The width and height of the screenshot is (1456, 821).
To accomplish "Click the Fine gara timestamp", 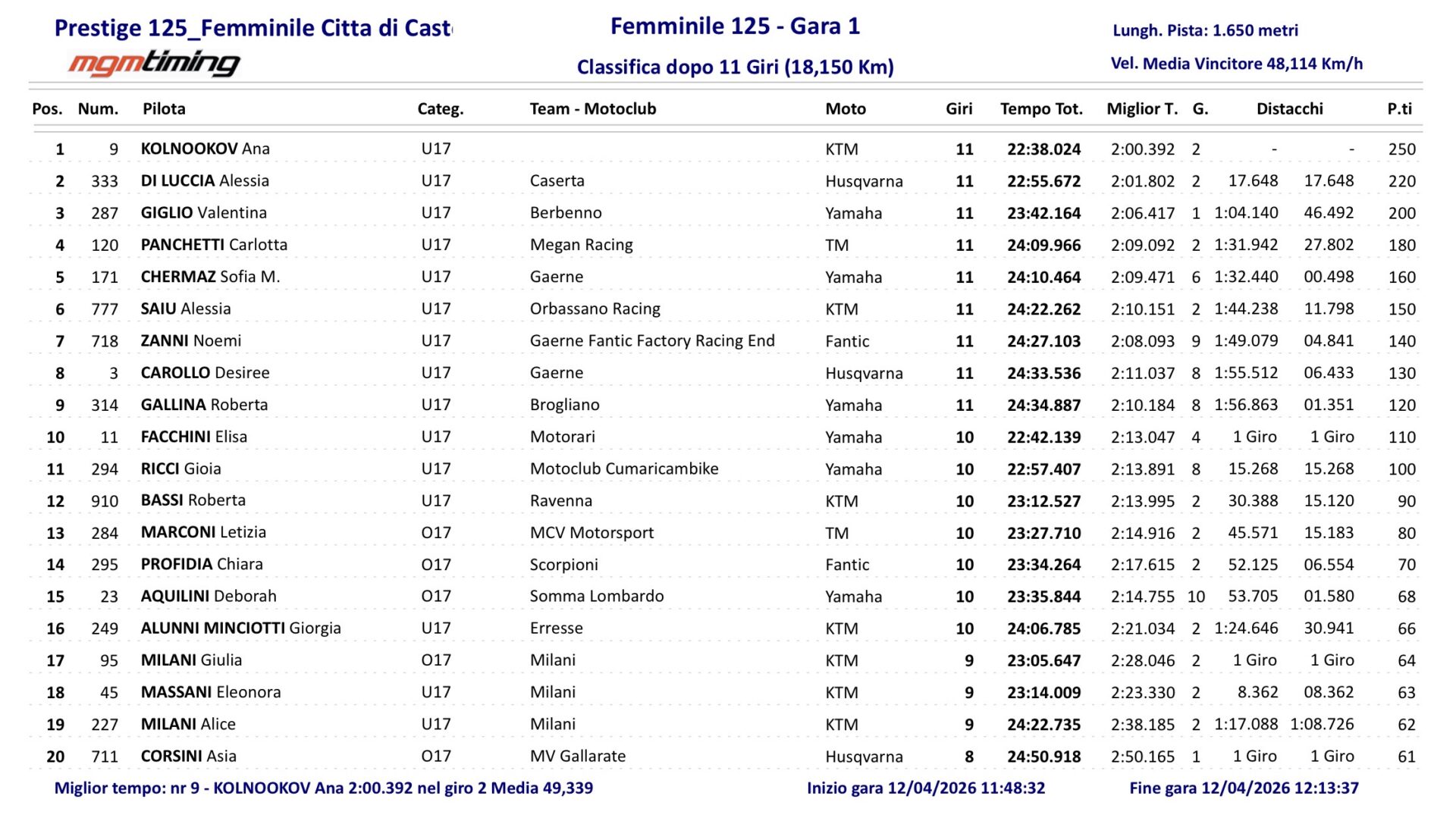I will click(x=1244, y=788).
